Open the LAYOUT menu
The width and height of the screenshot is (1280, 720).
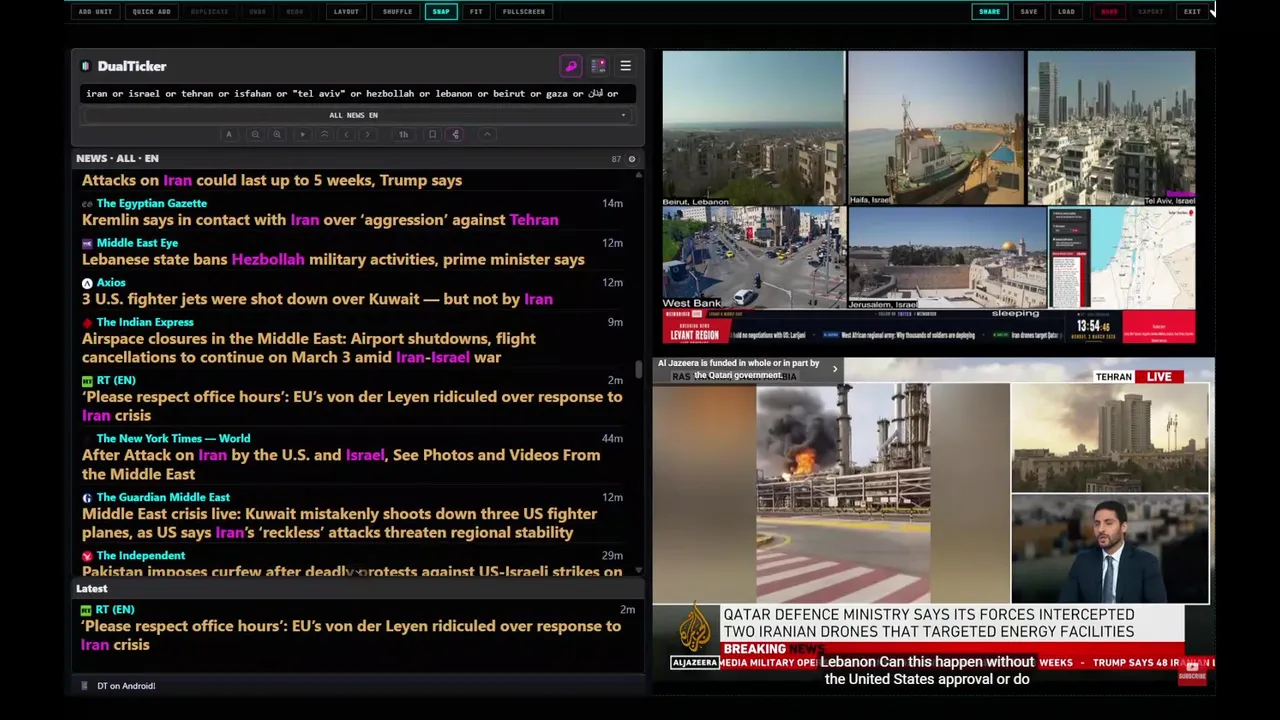click(346, 12)
